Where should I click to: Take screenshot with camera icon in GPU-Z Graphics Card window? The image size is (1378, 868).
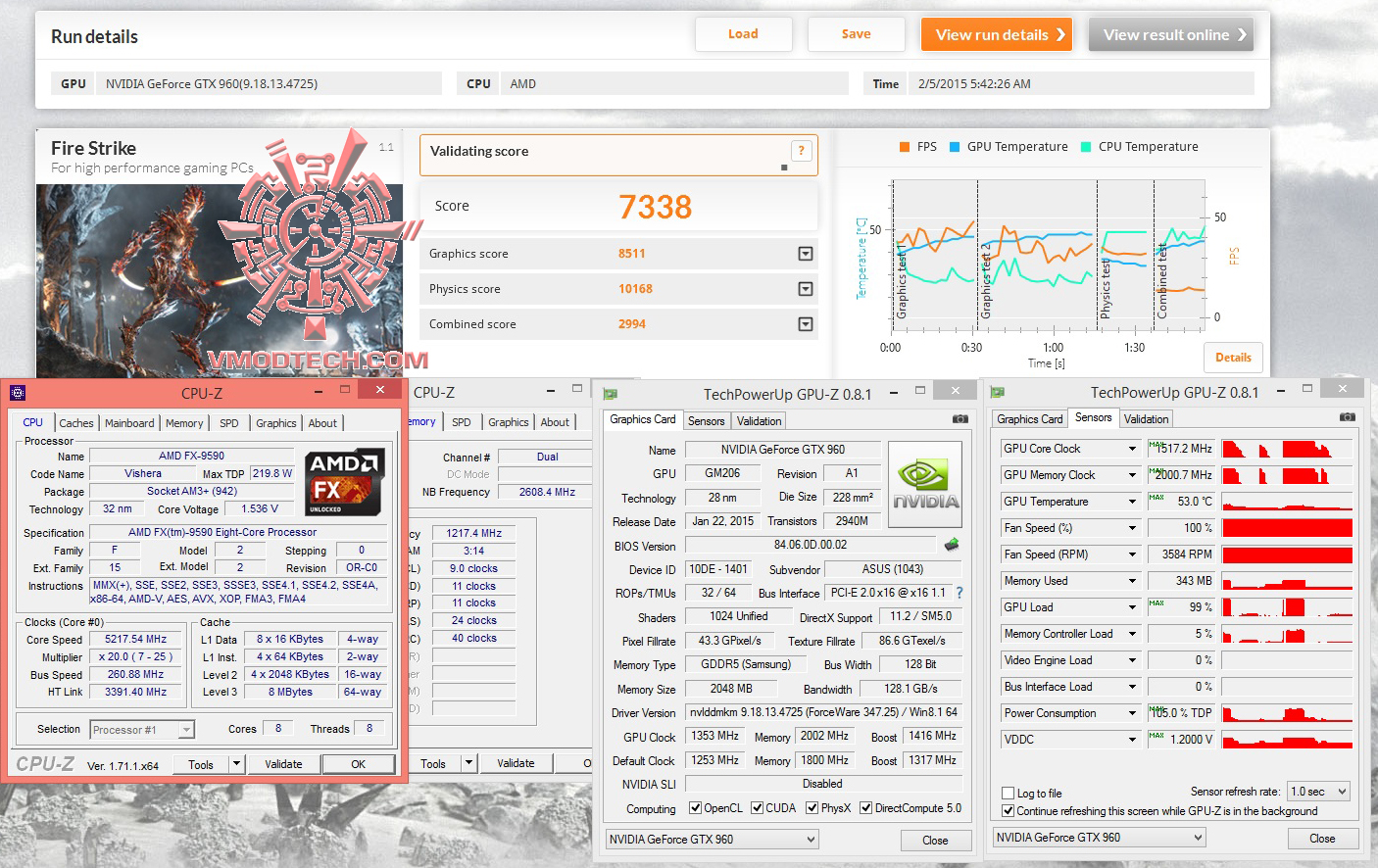coord(960,418)
